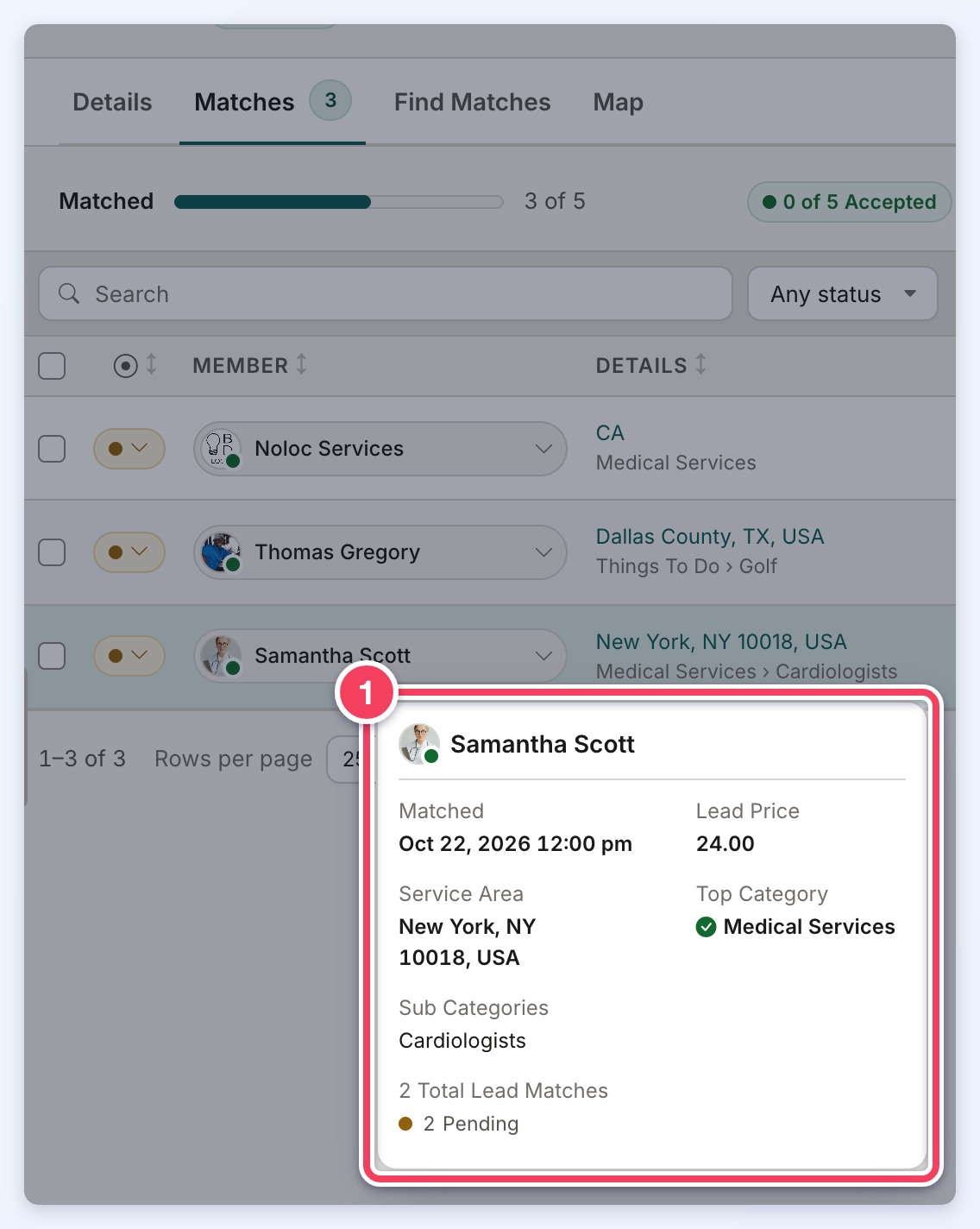Click the Thomas Gregory avatar
Image resolution: width=980 pixels, height=1229 pixels.
(x=221, y=552)
